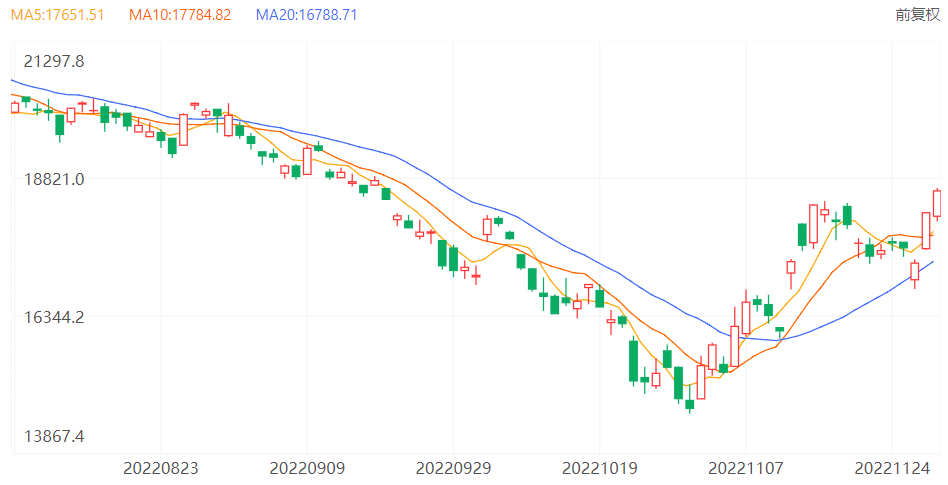Click the MA5 moving average label
The height and width of the screenshot is (485, 948).
pos(58,15)
